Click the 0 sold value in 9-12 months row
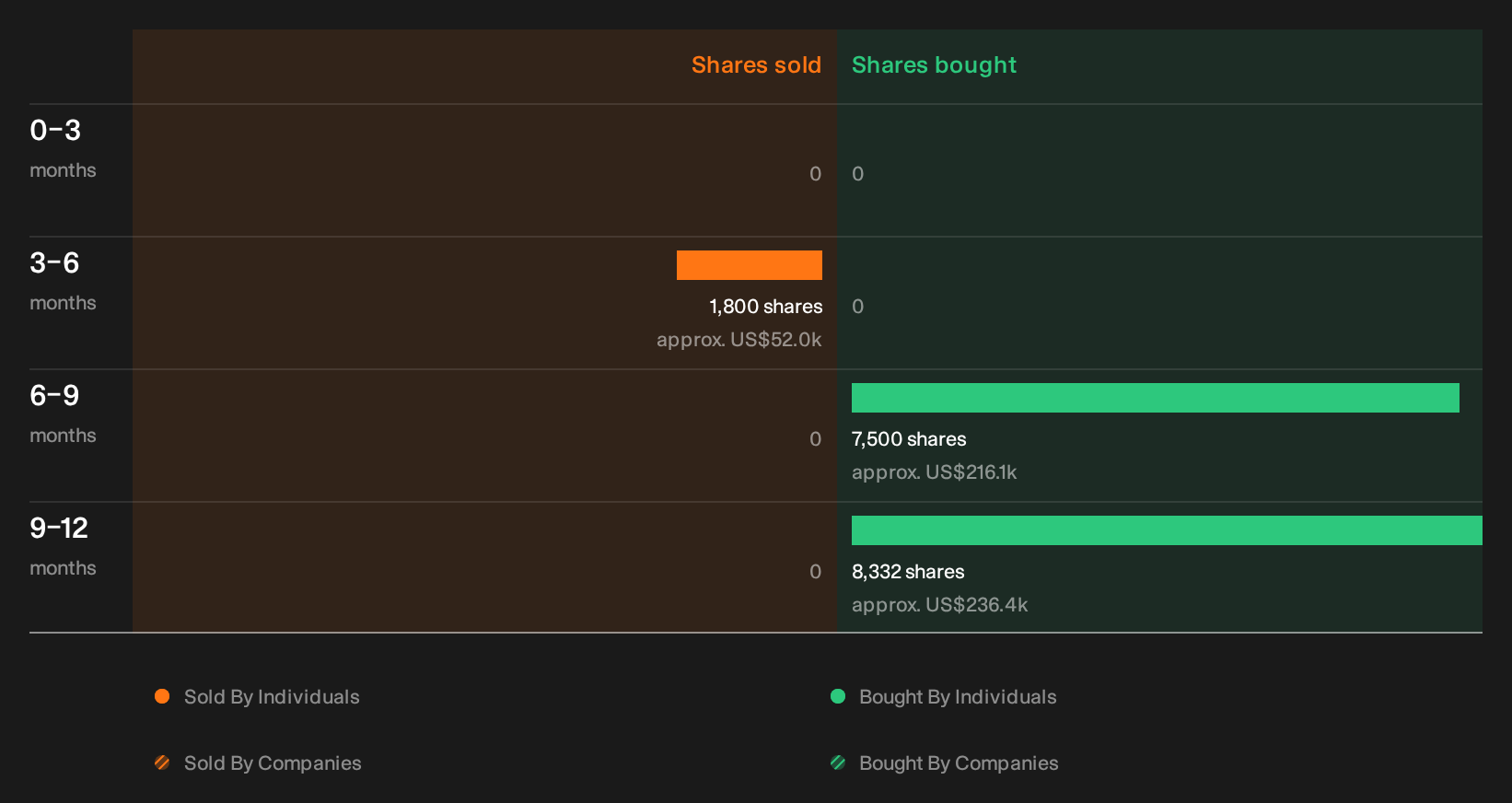 [816, 572]
